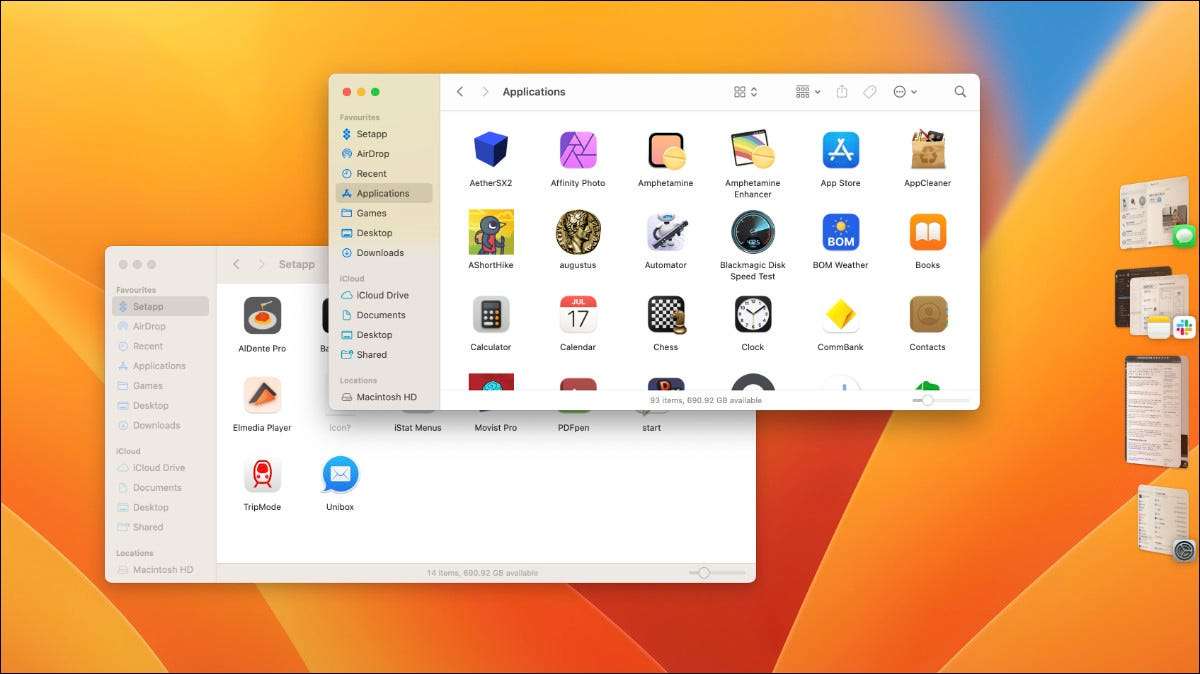Image resolution: width=1200 pixels, height=674 pixels.
Task: Click the PDFpen label in Setapp window
Action: 574,428
